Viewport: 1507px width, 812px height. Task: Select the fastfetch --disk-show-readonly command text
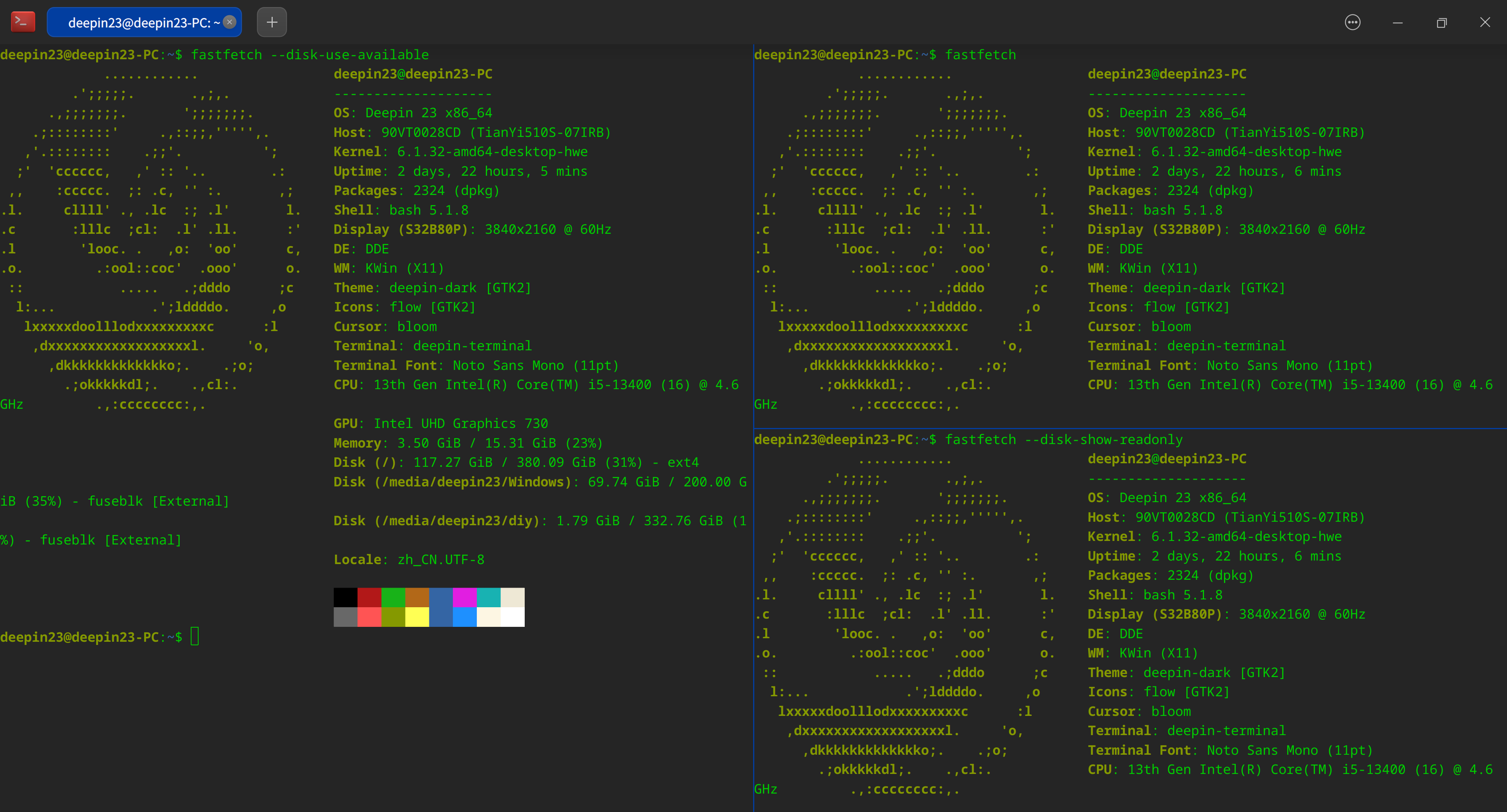click(1065, 439)
